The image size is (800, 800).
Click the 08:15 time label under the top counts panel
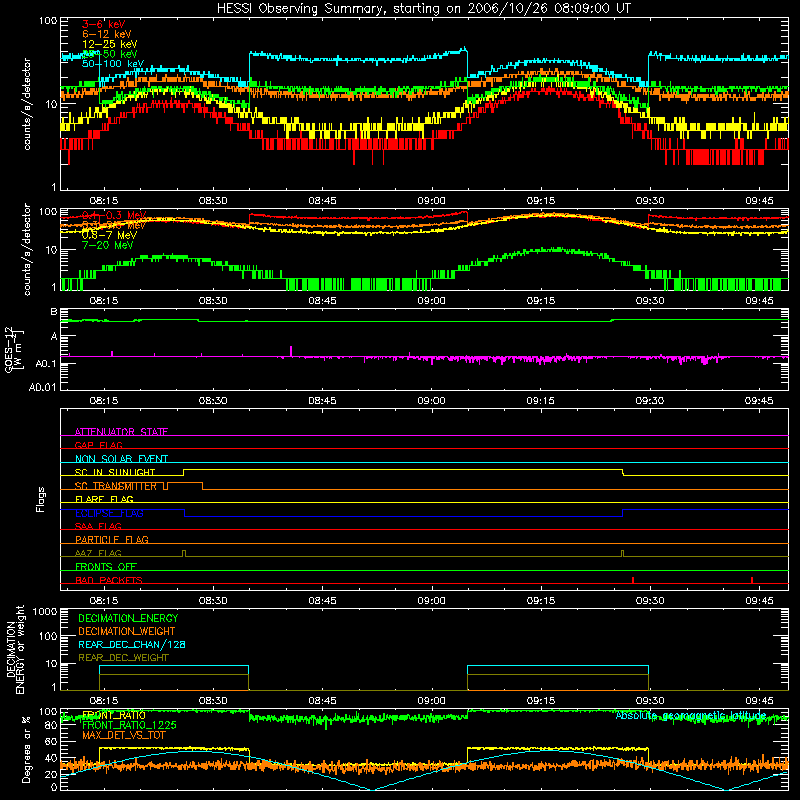(104, 201)
